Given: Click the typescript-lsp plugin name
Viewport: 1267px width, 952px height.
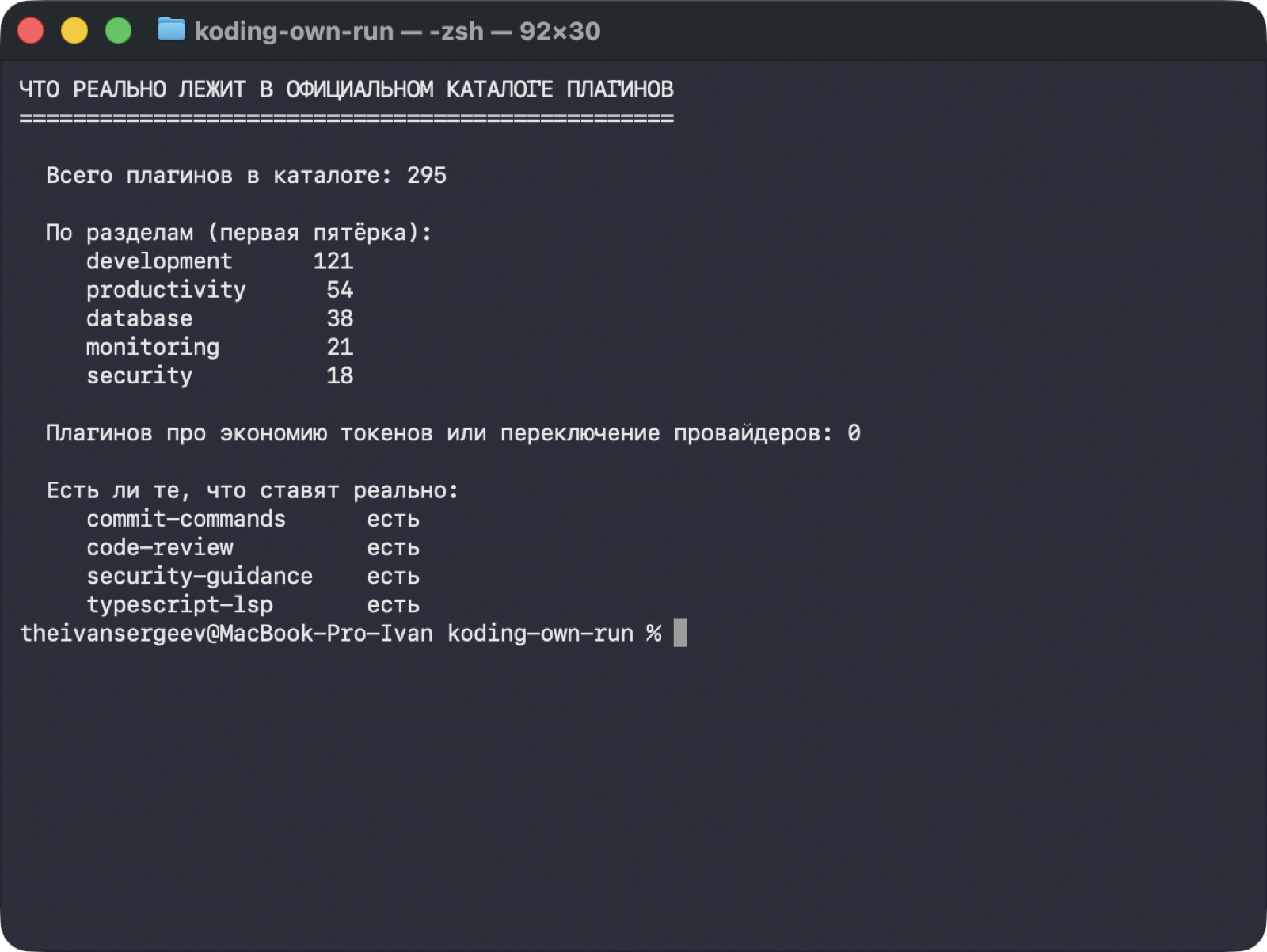Looking at the screenshot, I should pos(180,605).
